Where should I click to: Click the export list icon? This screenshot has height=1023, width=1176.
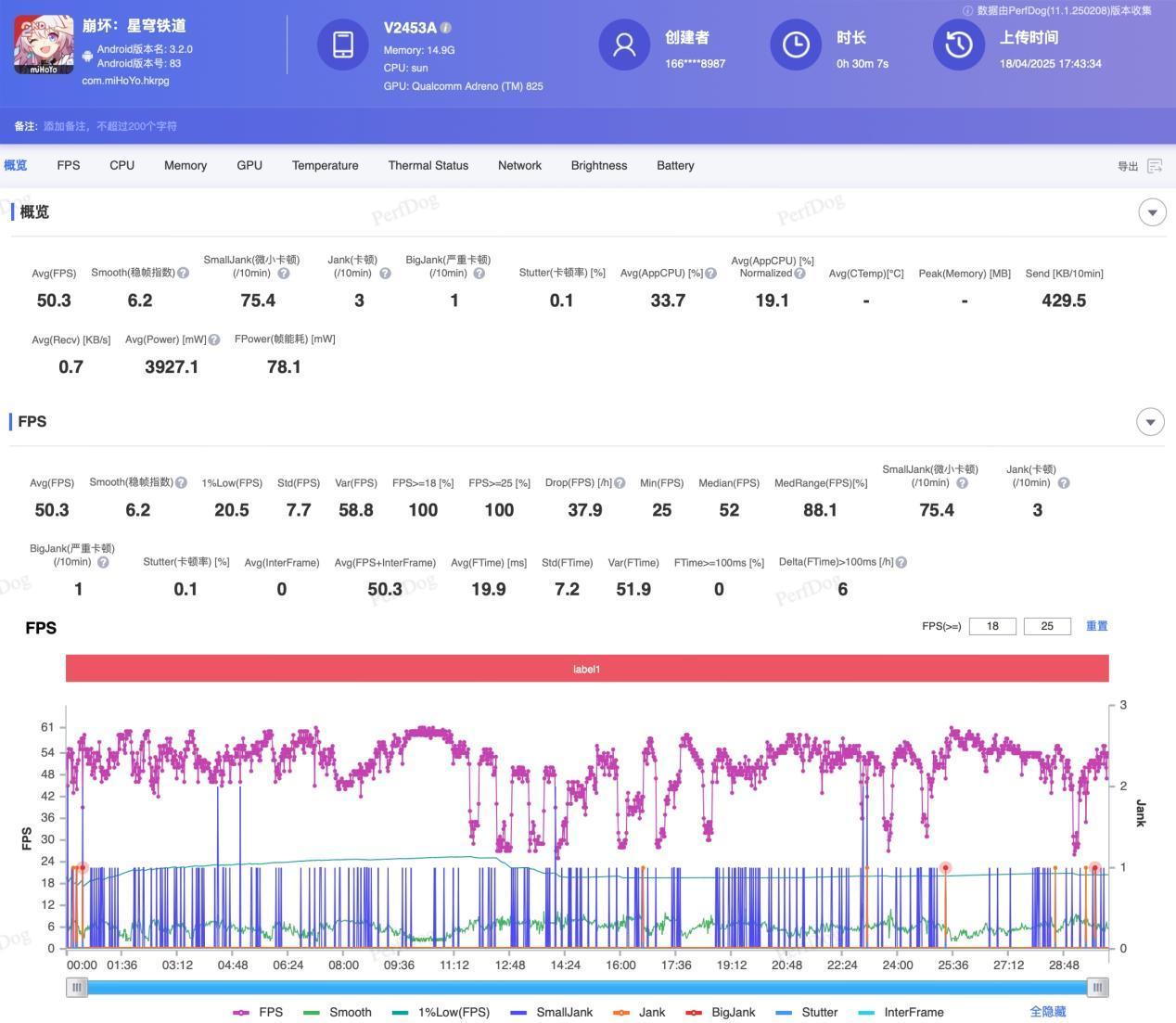coord(1155,166)
